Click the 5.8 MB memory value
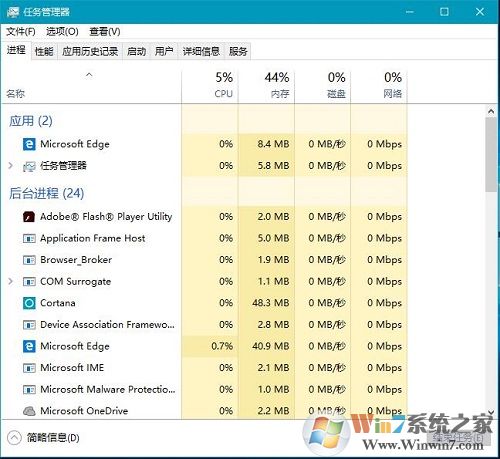This screenshot has width=500, height=459. [273, 166]
